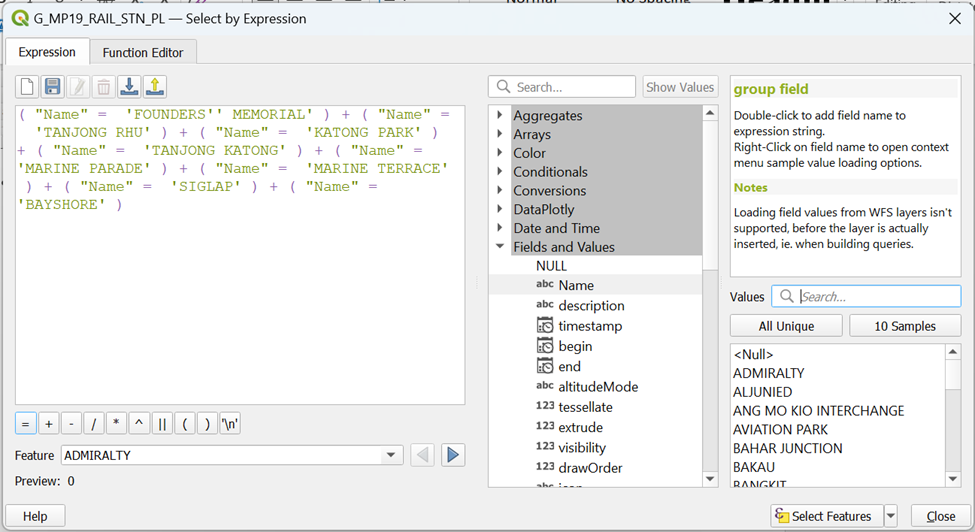Insert the string concatenation || operator

point(162,423)
